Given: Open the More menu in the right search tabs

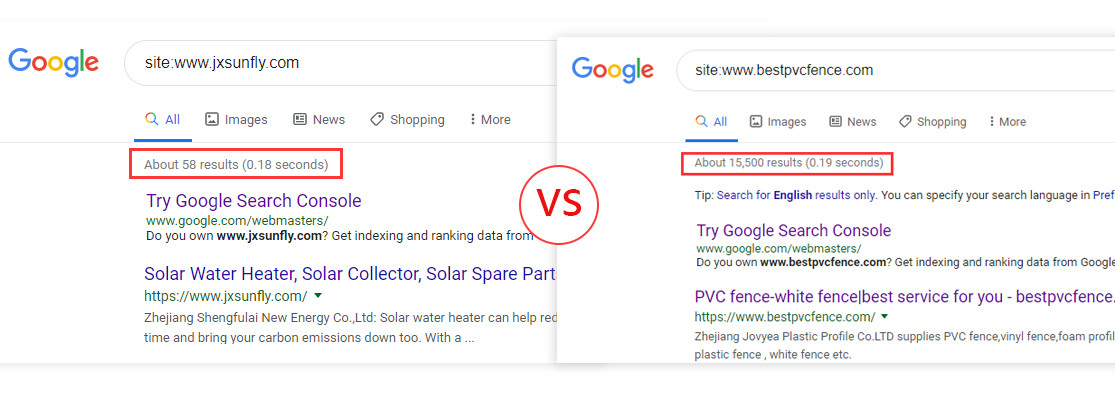Looking at the screenshot, I should (x=1007, y=122).
